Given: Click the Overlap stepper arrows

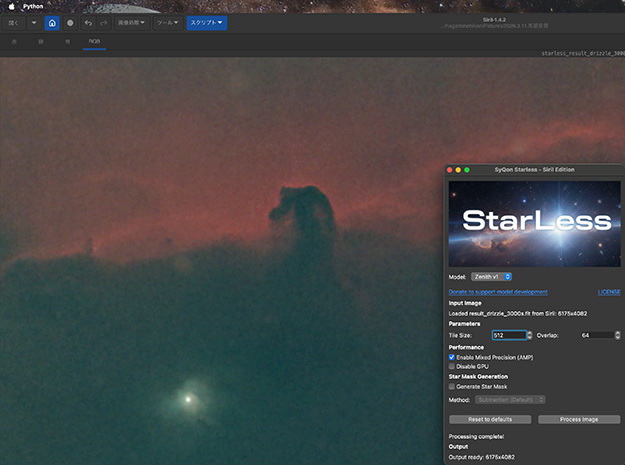Looking at the screenshot, I should [x=616, y=335].
